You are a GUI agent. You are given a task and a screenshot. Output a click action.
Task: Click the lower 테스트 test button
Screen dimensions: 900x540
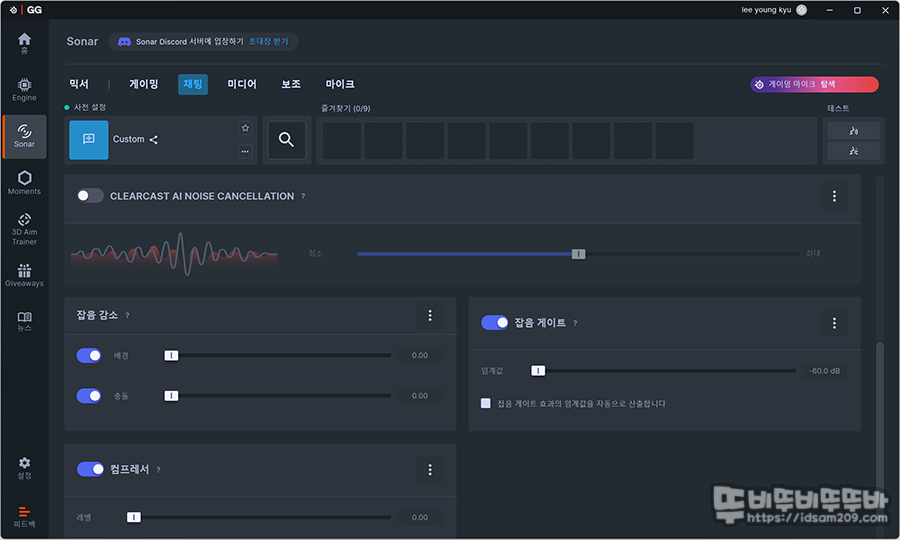point(854,151)
